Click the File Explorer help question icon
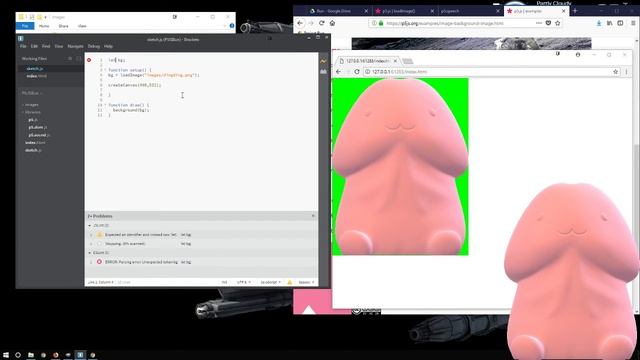This screenshot has width=640, height=360. 232,26
